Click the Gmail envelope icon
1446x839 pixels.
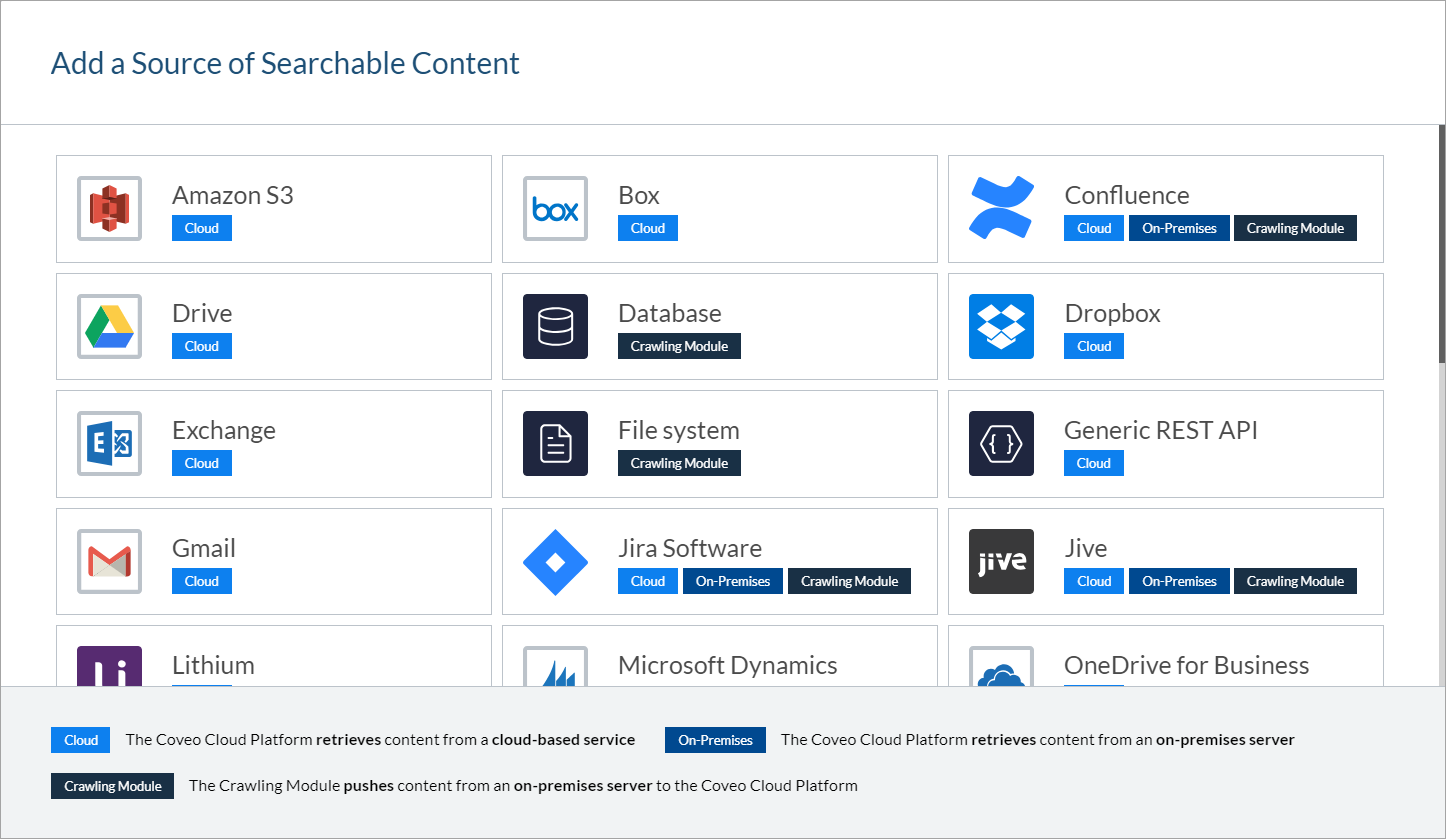[x=109, y=561]
